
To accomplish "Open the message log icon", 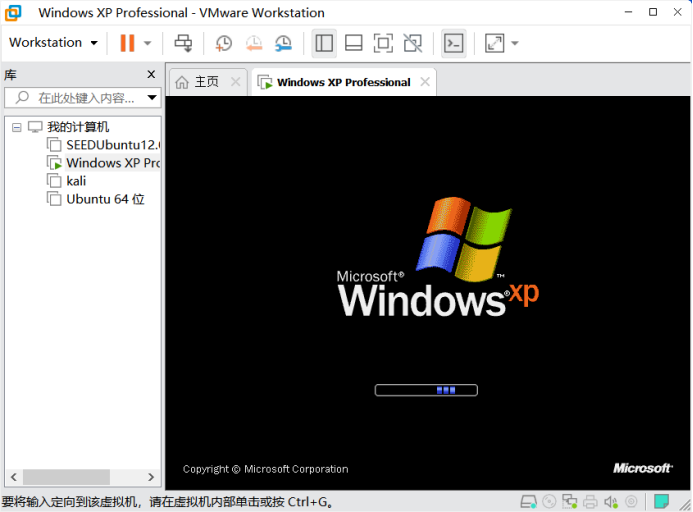I will click(661, 501).
